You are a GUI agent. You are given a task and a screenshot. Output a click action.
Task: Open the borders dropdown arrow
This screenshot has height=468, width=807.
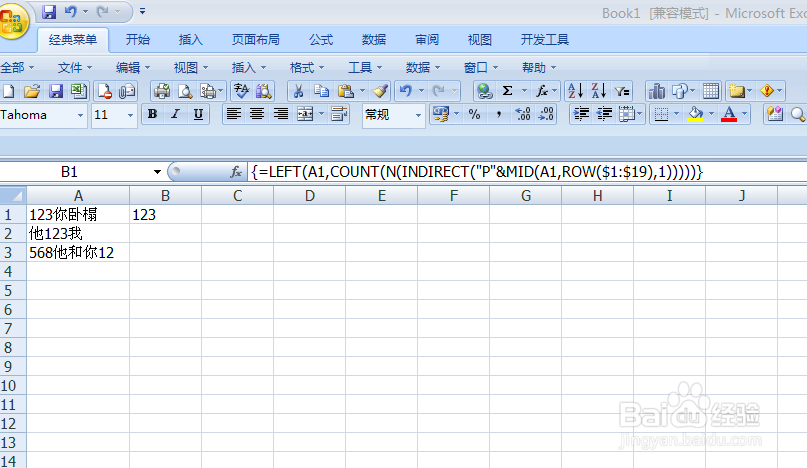click(677, 114)
